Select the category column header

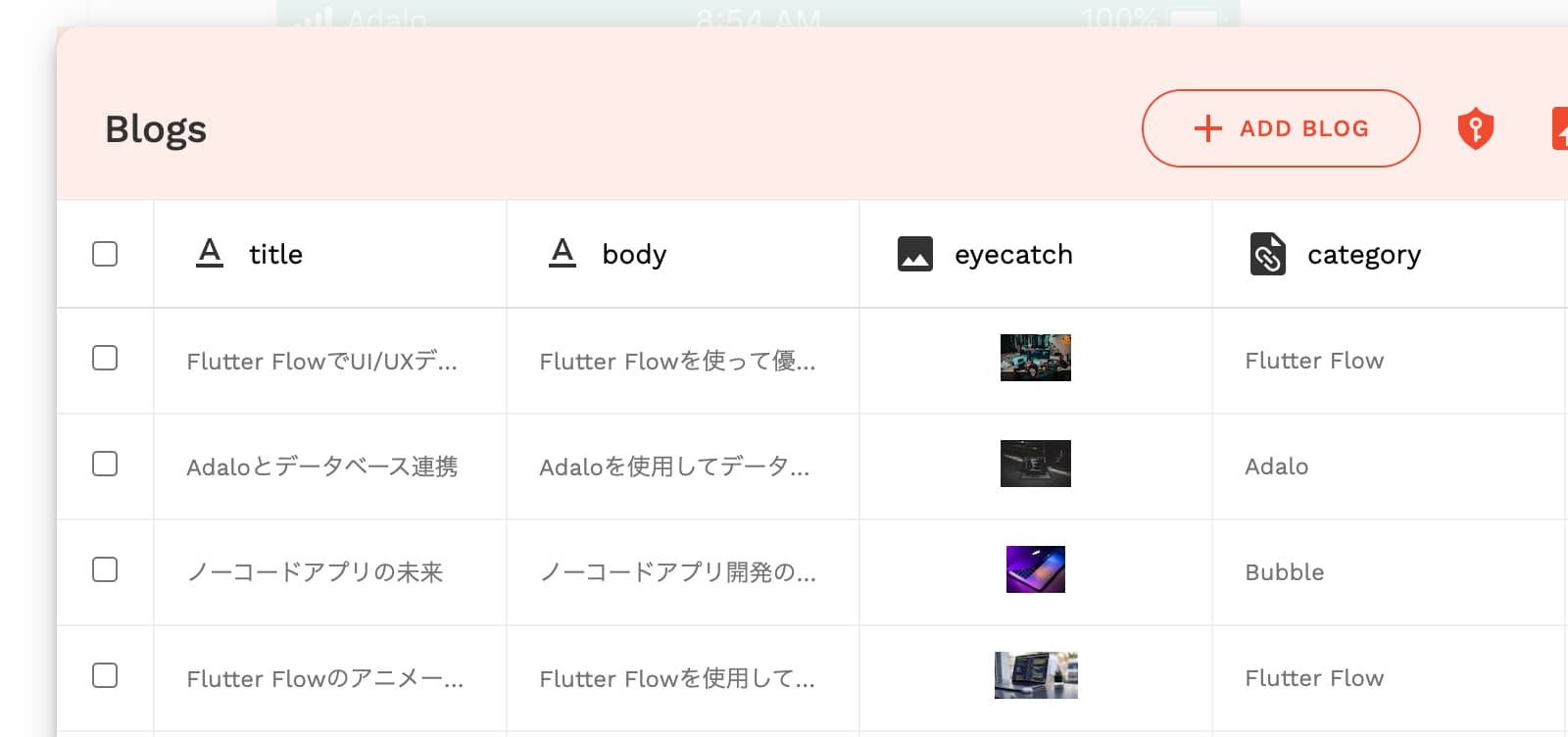pos(1389,254)
